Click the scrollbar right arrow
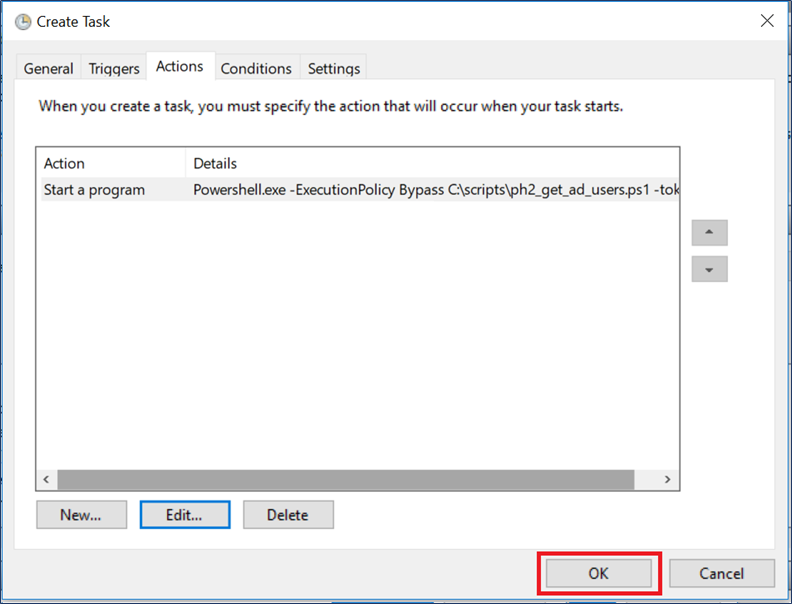Screen dimensions: 792x604 coord(669,480)
